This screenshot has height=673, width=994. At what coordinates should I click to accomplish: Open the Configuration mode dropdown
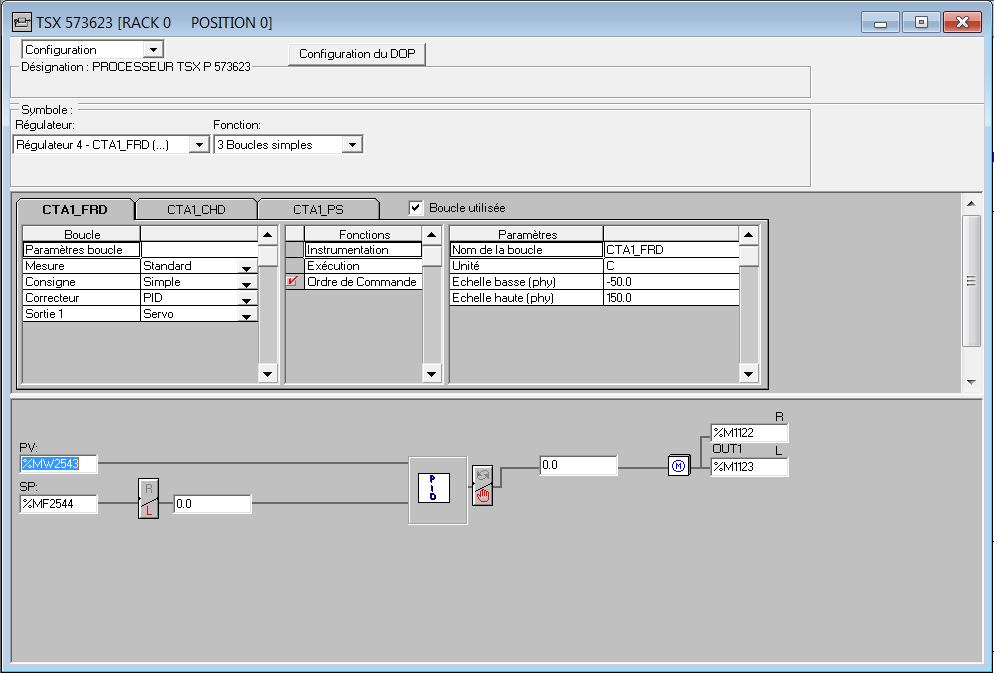click(x=153, y=49)
